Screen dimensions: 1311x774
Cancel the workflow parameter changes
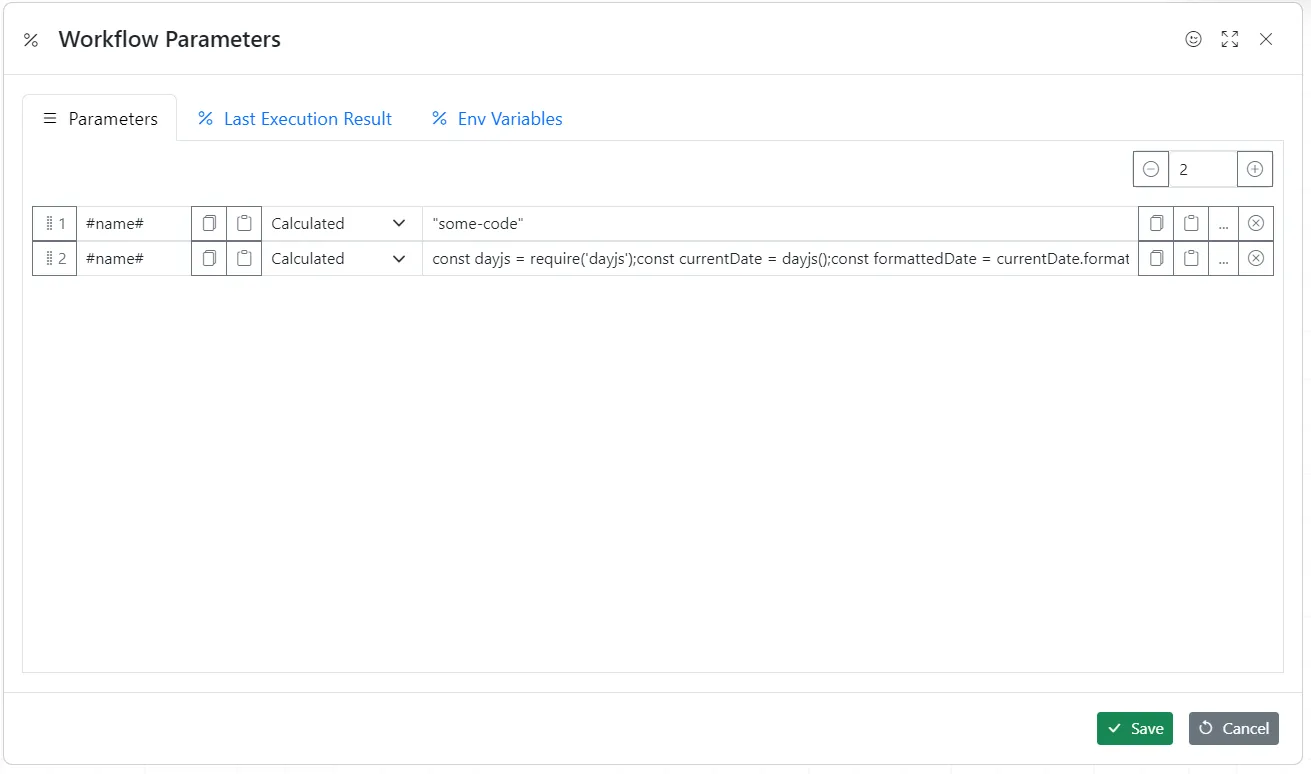click(1233, 728)
